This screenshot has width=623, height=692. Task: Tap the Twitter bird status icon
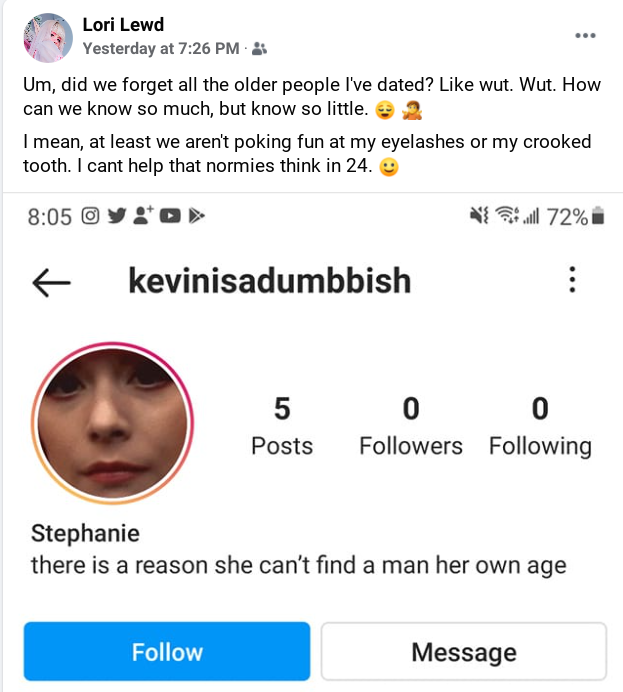117,216
